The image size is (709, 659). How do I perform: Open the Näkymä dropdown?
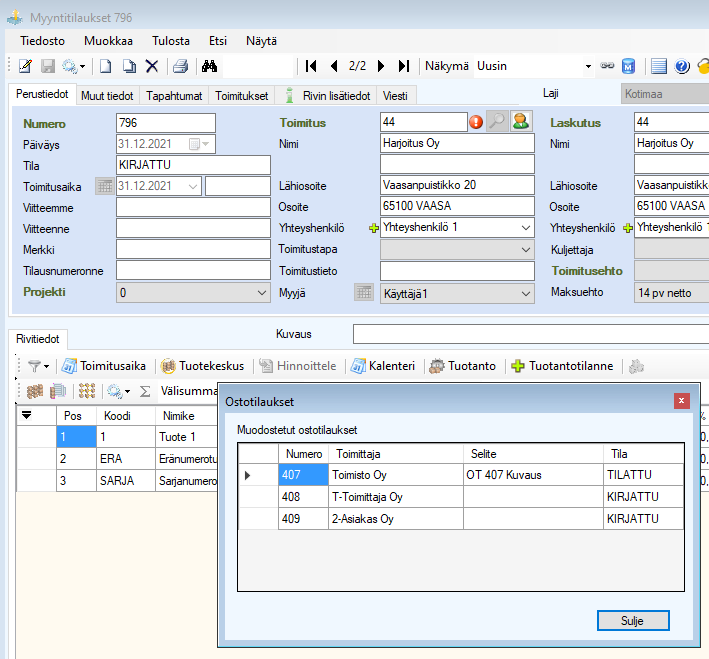click(x=588, y=66)
